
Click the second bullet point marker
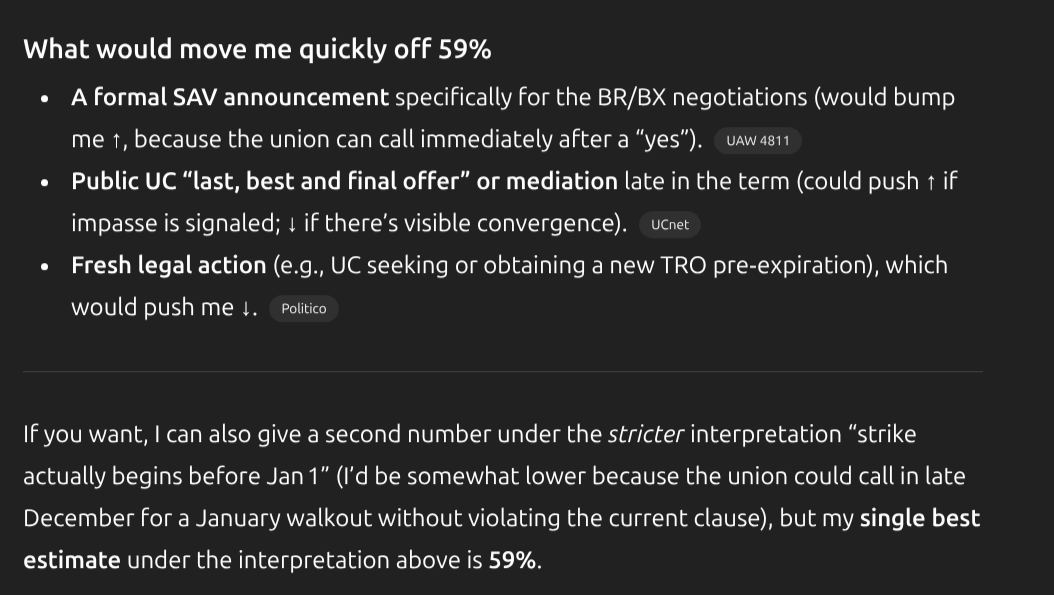tap(45, 183)
